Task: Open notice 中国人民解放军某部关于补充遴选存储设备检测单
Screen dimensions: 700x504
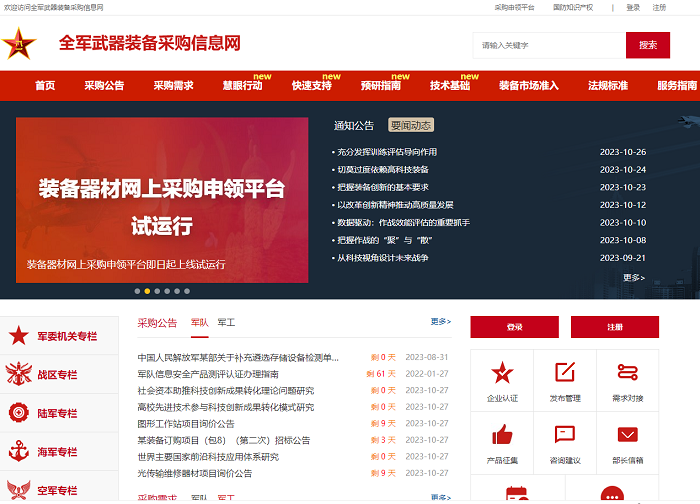Action: 238,358
